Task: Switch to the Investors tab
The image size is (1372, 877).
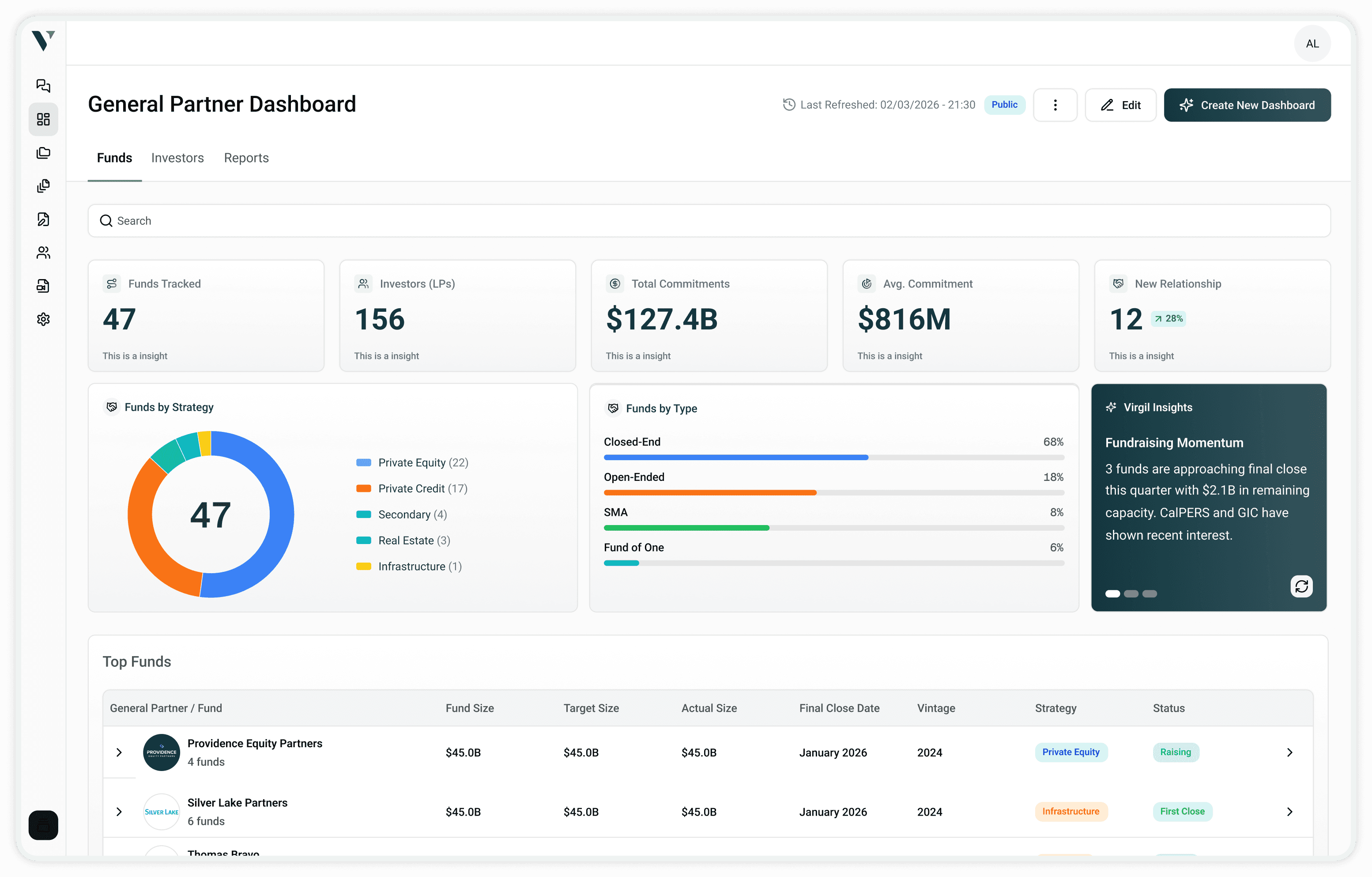Action: point(177,158)
